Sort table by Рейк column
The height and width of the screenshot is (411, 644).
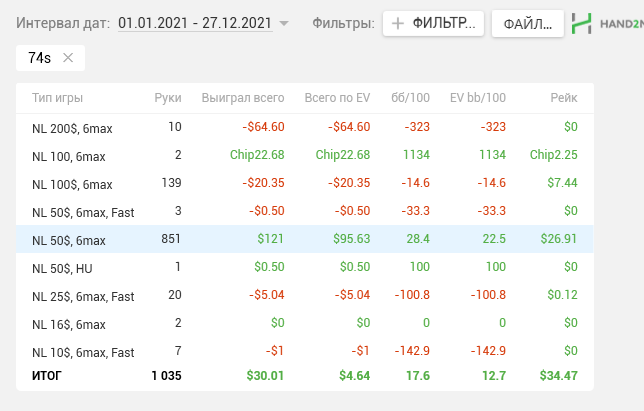[x=564, y=98]
